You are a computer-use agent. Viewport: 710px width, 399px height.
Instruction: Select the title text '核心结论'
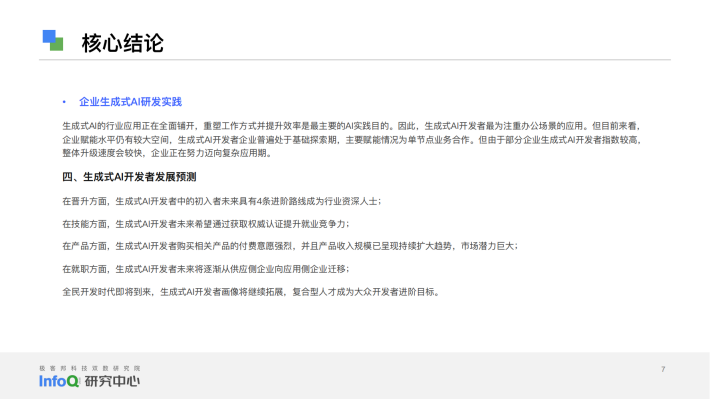(122, 43)
